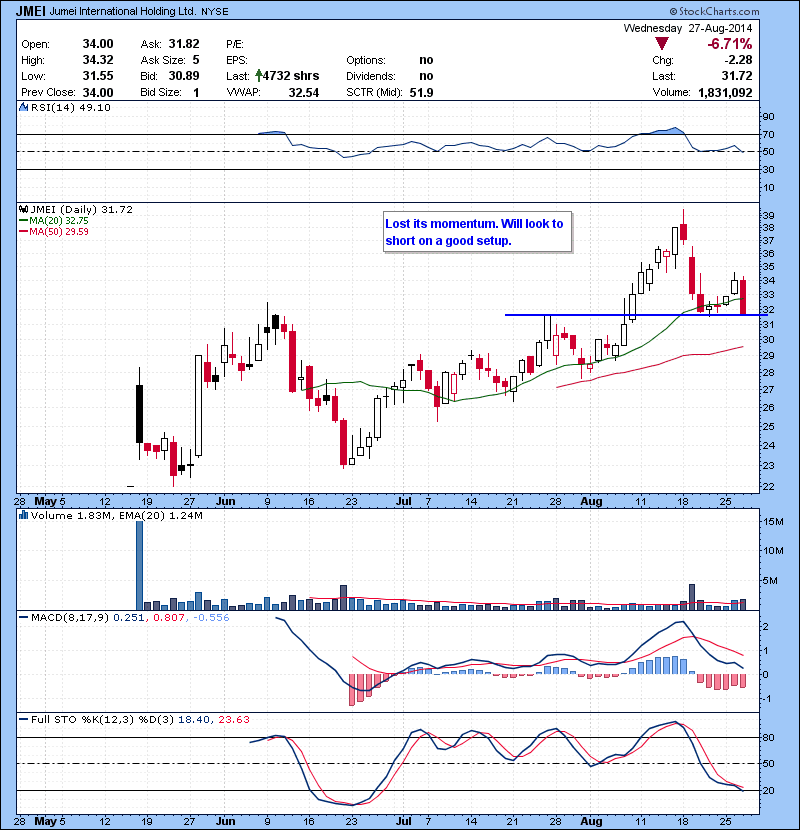Select the MA(50) 29.59 legend
The image size is (800, 830).
[54, 231]
